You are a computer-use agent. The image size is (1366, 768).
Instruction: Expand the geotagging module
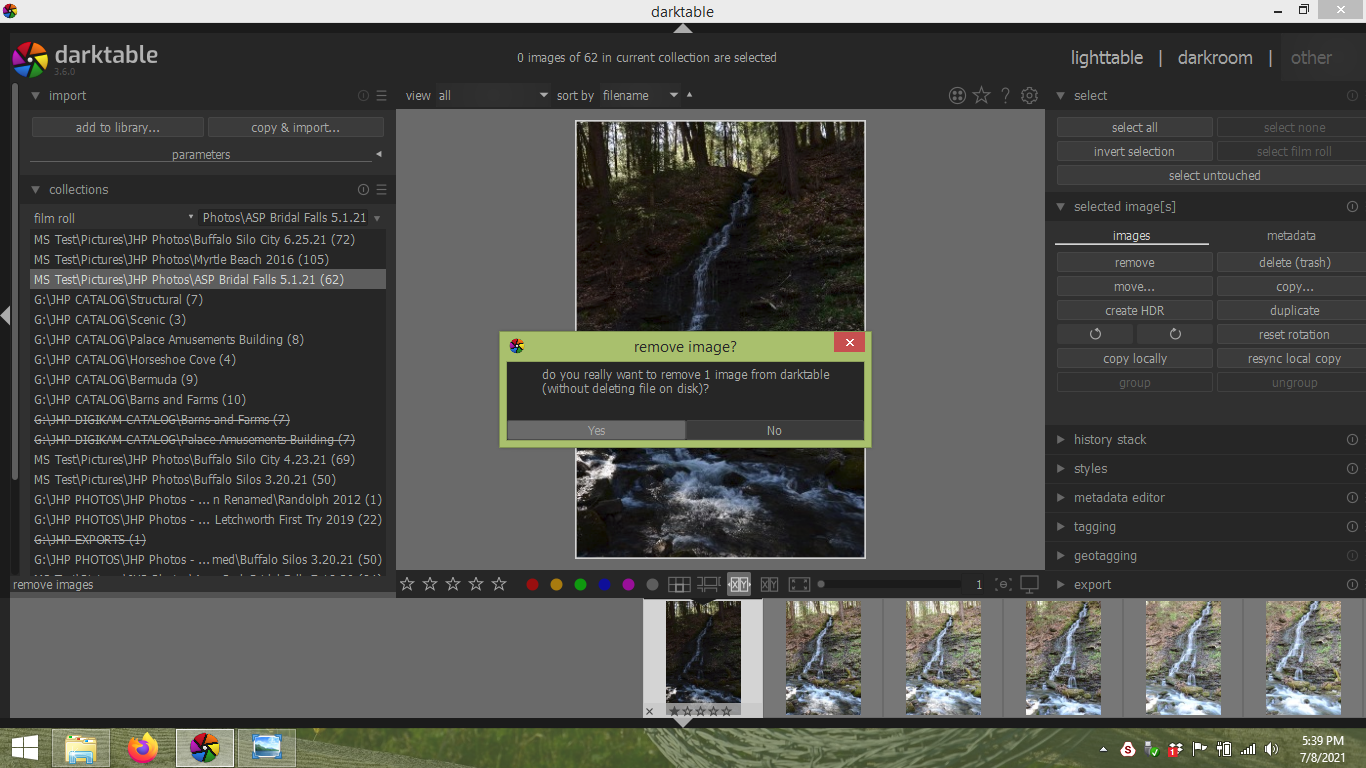click(1061, 556)
